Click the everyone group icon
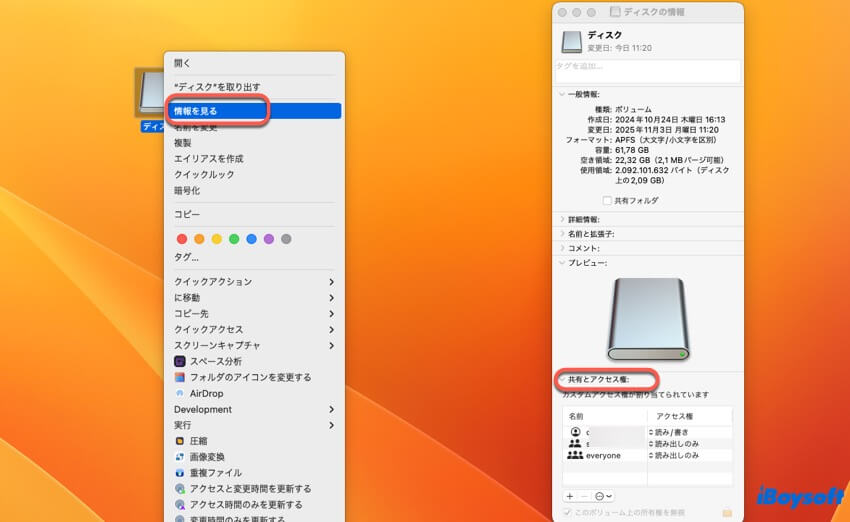The image size is (850, 522). click(x=575, y=455)
